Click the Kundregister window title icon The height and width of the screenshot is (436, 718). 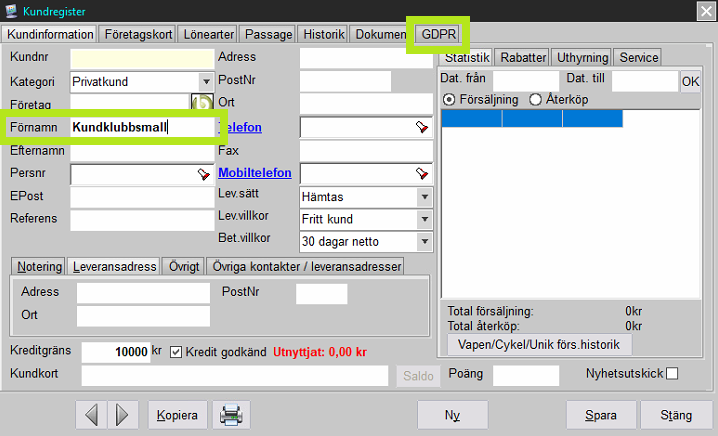[x=10, y=10]
